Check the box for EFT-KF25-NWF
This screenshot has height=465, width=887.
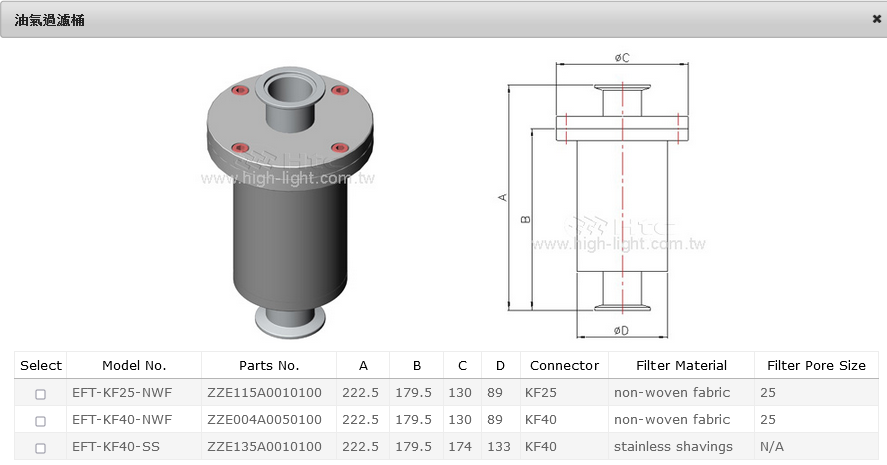(x=41, y=394)
